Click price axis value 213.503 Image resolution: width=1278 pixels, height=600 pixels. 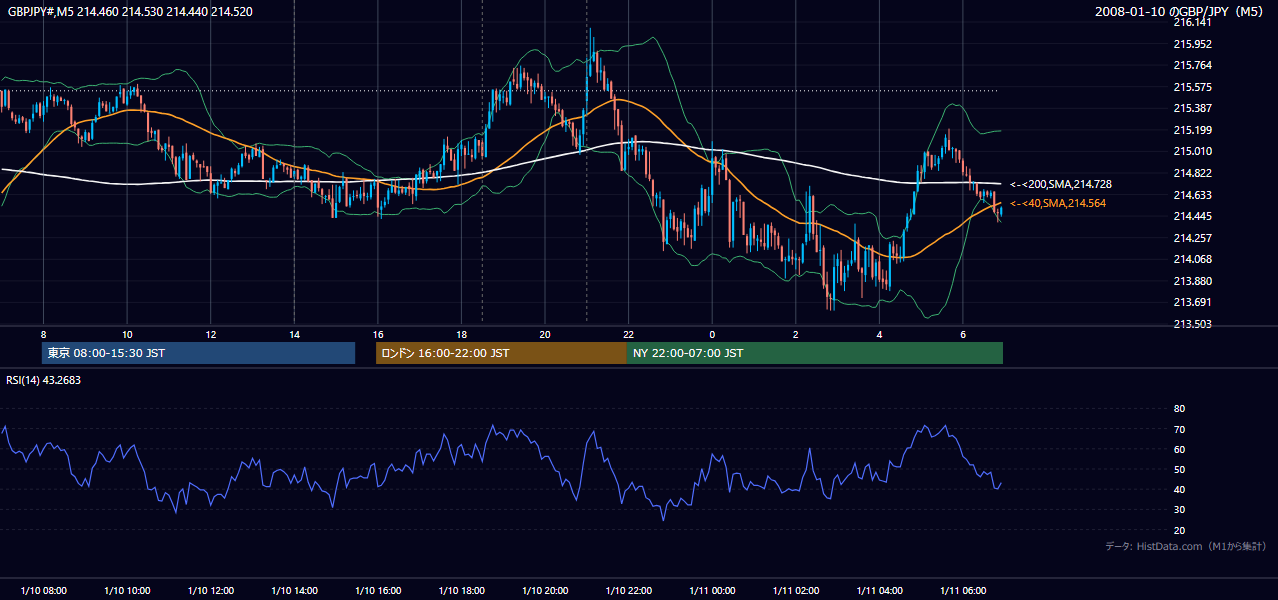(1192, 324)
